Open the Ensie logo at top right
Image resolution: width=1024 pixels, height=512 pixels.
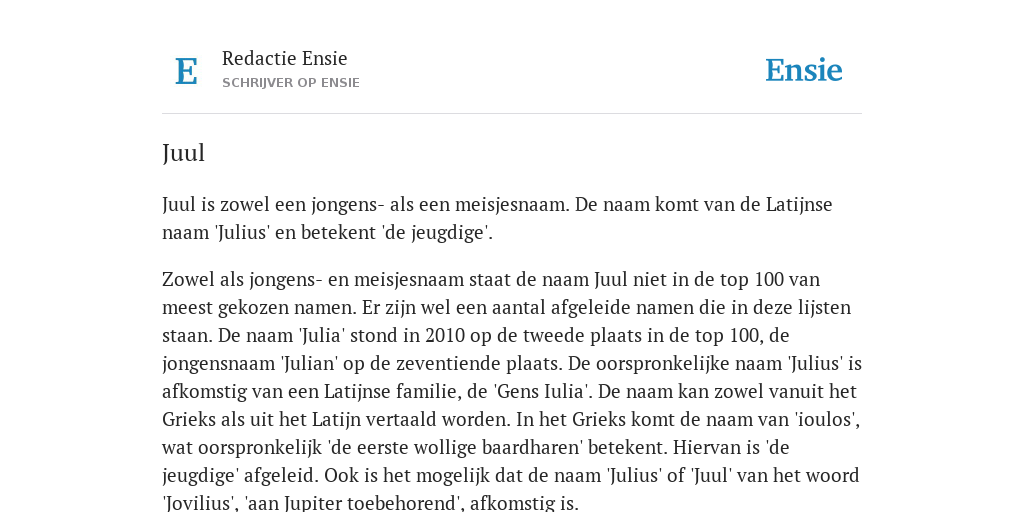[803, 70]
